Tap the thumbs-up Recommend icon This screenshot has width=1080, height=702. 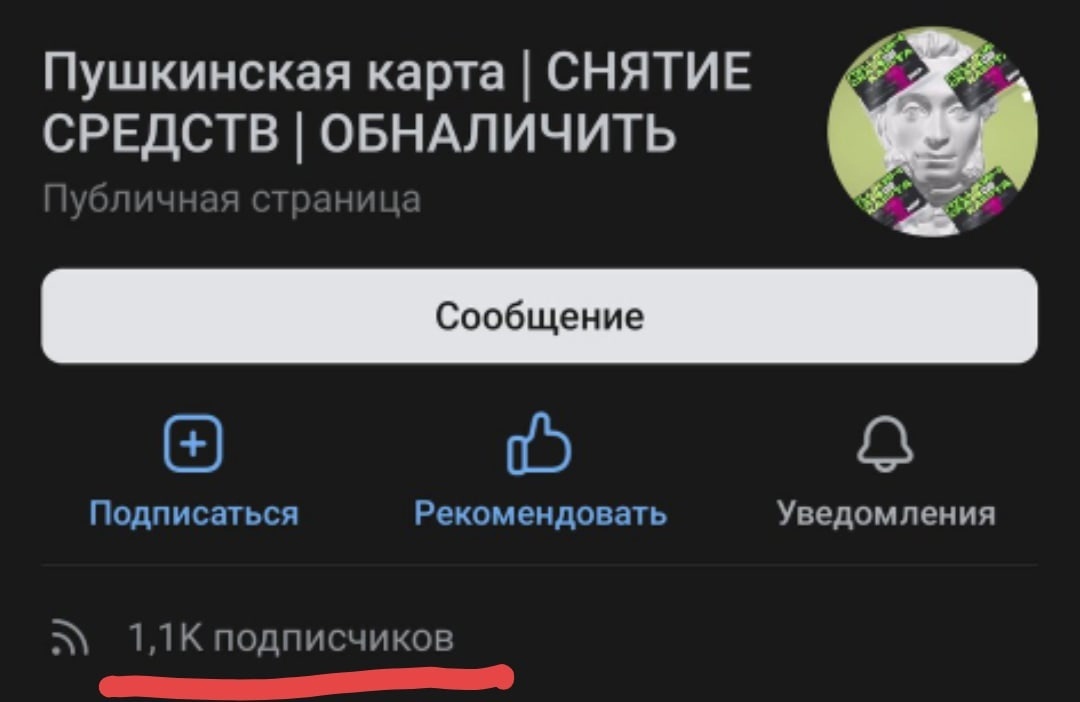coord(539,444)
